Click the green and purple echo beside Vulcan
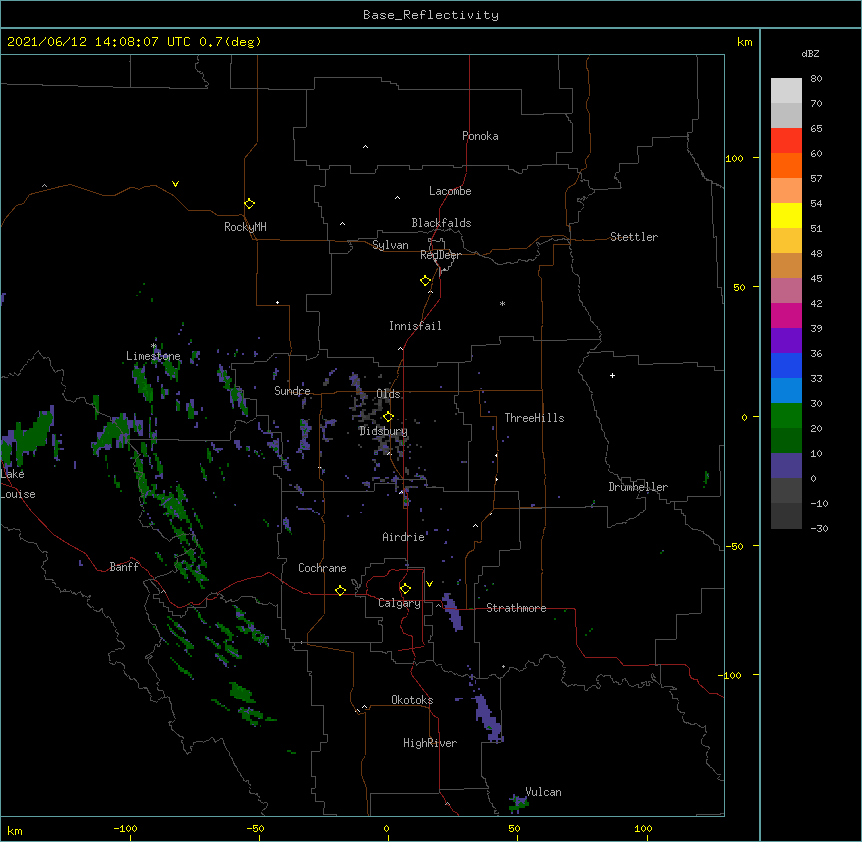This screenshot has height=842, width=862. pyautogui.click(x=518, y=802)
